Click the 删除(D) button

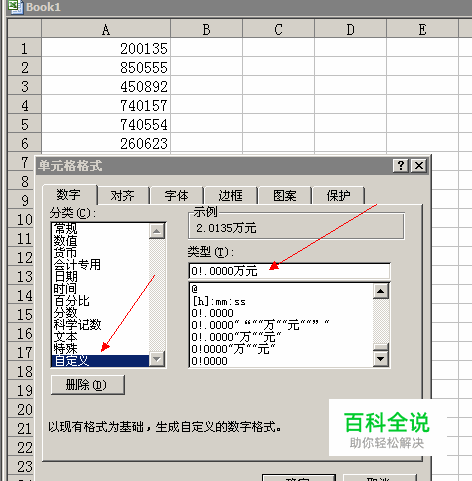[x=88, y=385]
